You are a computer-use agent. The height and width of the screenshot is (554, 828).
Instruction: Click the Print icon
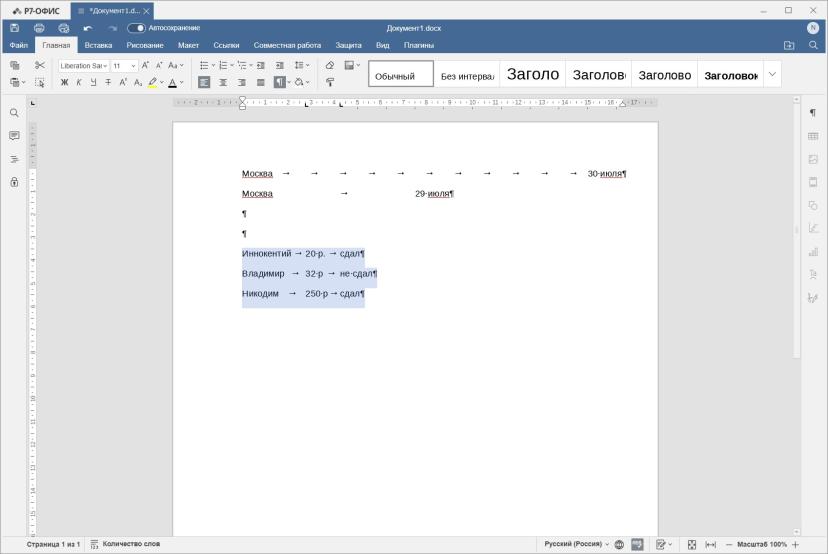(x=39, y=28)
